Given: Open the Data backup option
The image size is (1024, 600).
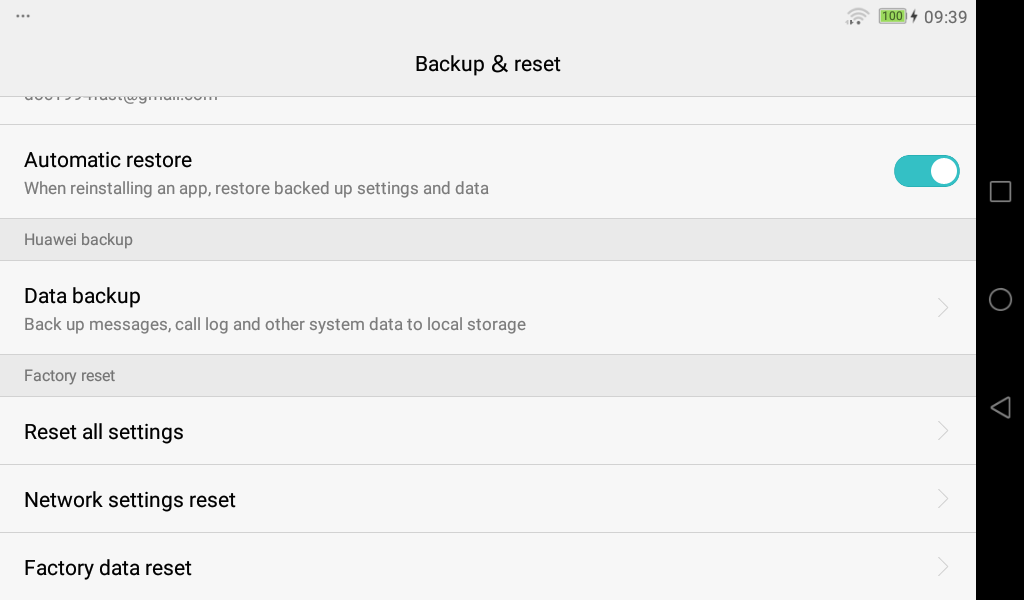Looking at the screenshot, I should point(82,296).
